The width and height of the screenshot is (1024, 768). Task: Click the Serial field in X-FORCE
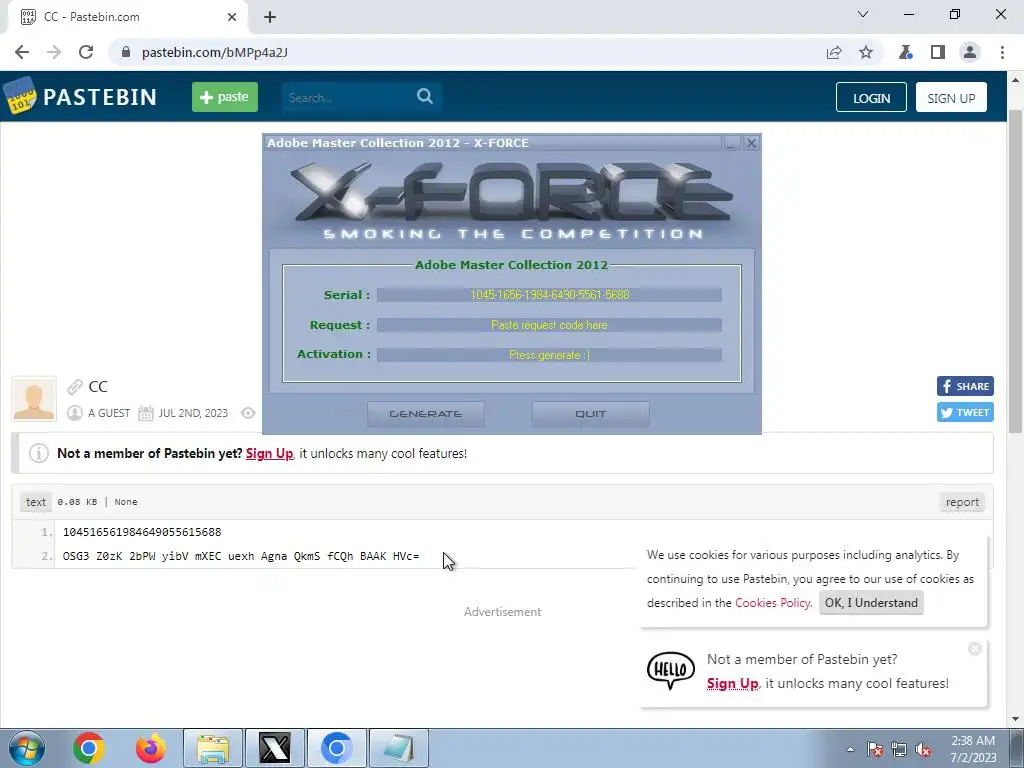(x=549, y=295)
